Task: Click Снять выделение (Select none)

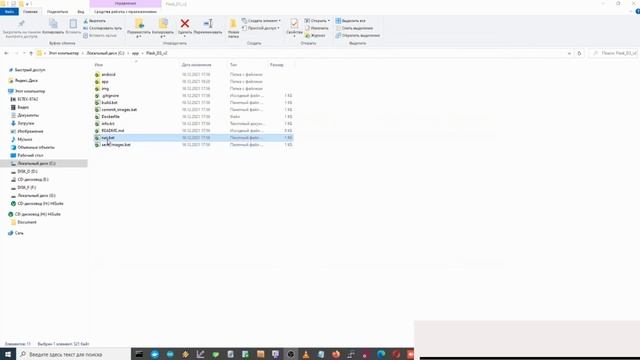Action: tap(354, 28)
